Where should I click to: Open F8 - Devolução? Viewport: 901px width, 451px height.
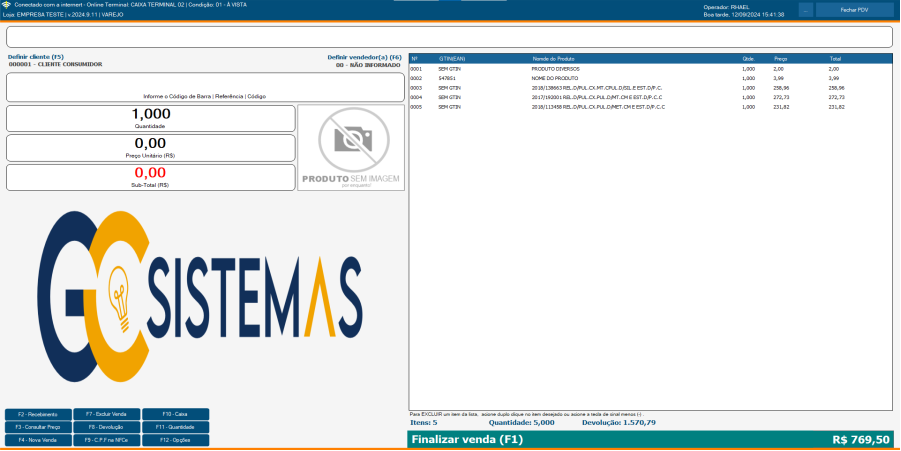click(x=106, y=427)
